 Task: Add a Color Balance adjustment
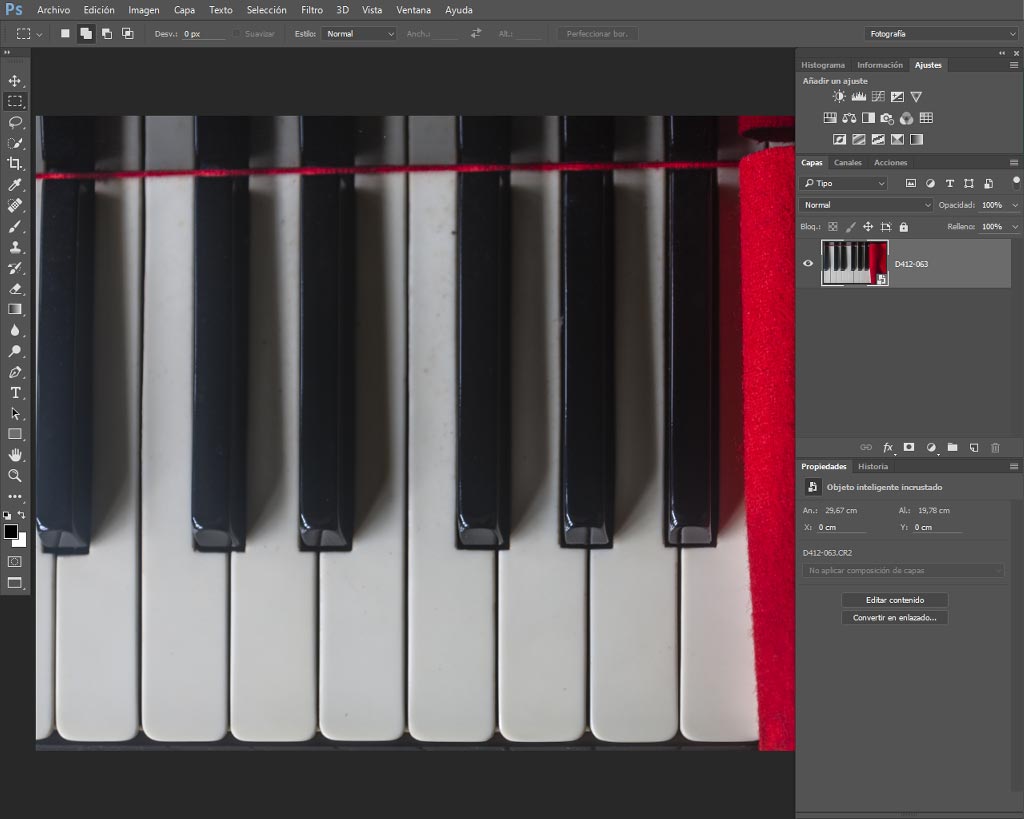[849, 118]
